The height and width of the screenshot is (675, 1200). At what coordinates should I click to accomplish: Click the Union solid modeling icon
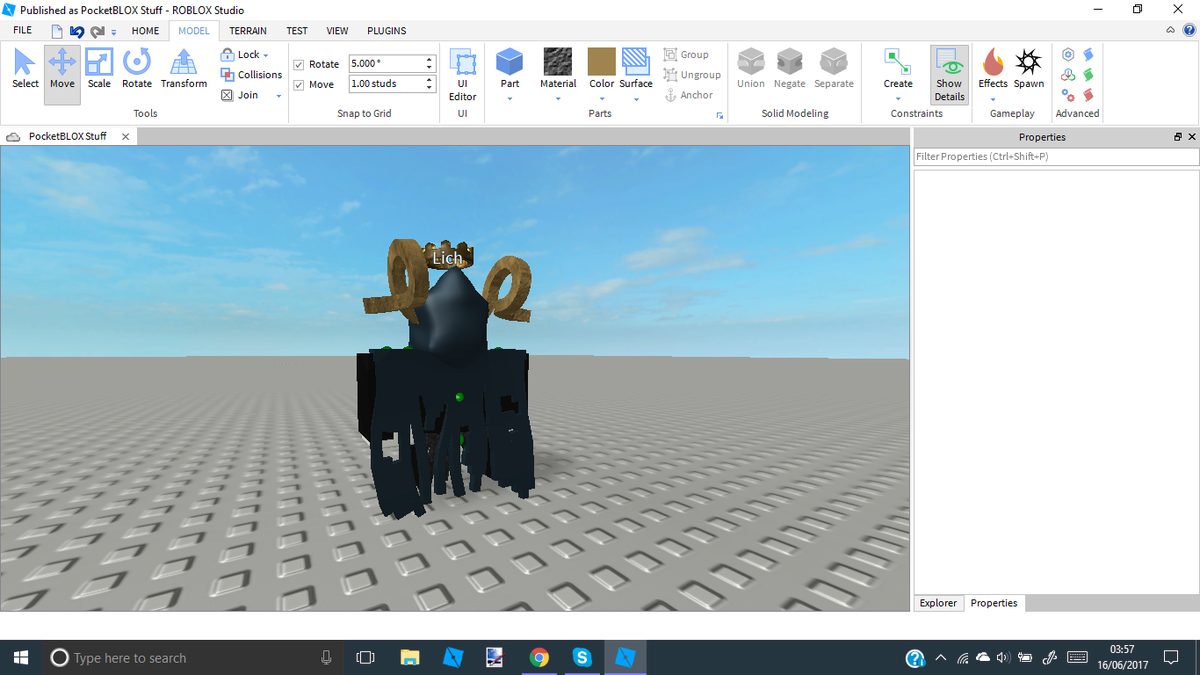(751, 61)
